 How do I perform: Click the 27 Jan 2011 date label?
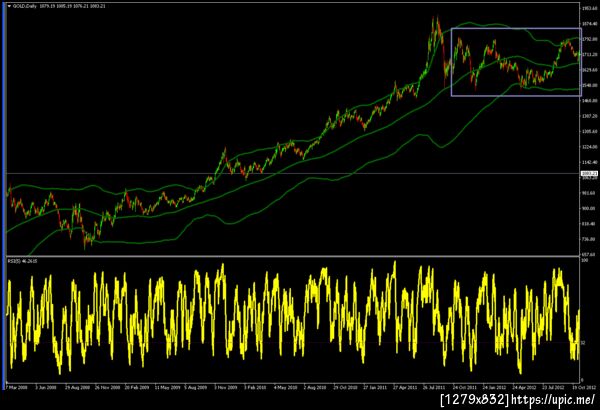click(x=375, y=387)
